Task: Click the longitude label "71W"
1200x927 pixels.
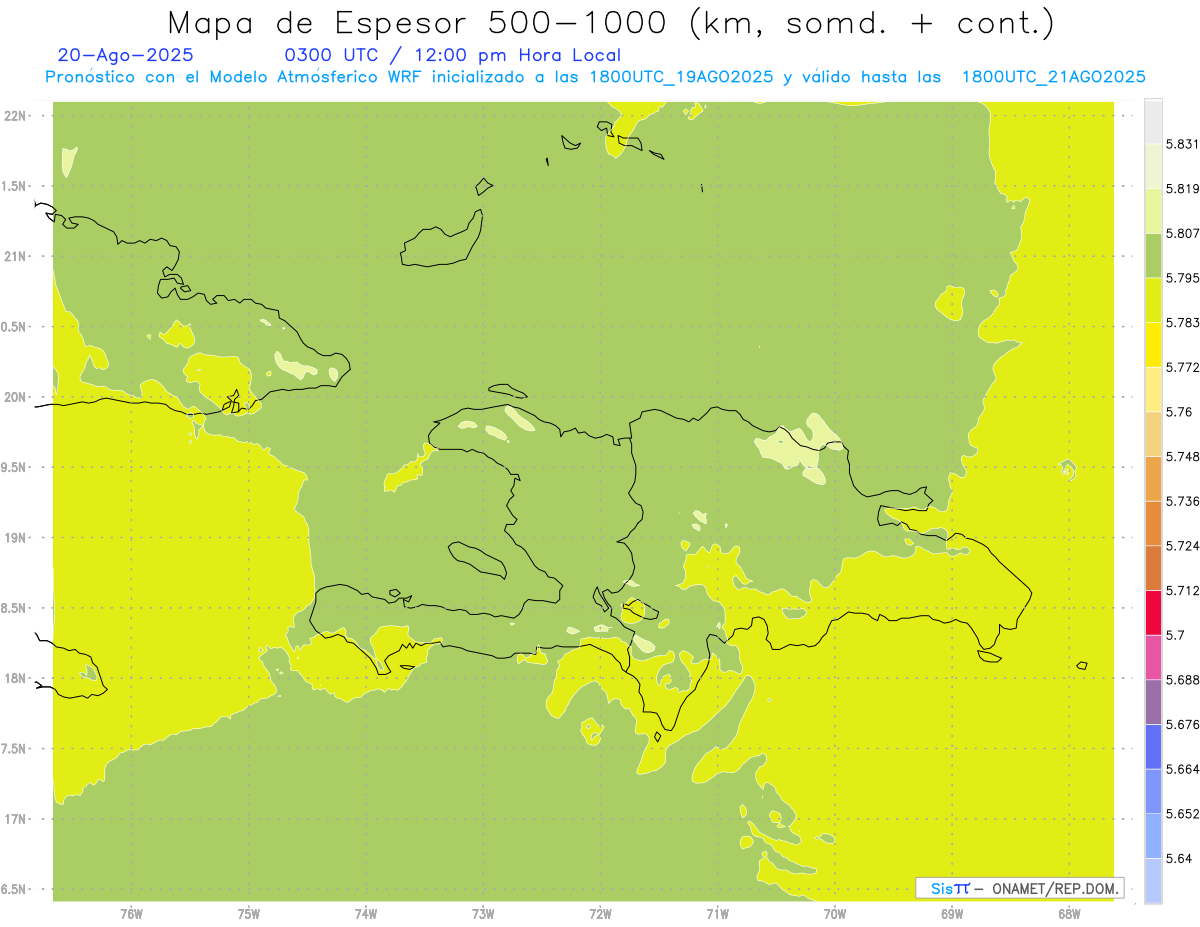Action: click(x=717, y=913)
